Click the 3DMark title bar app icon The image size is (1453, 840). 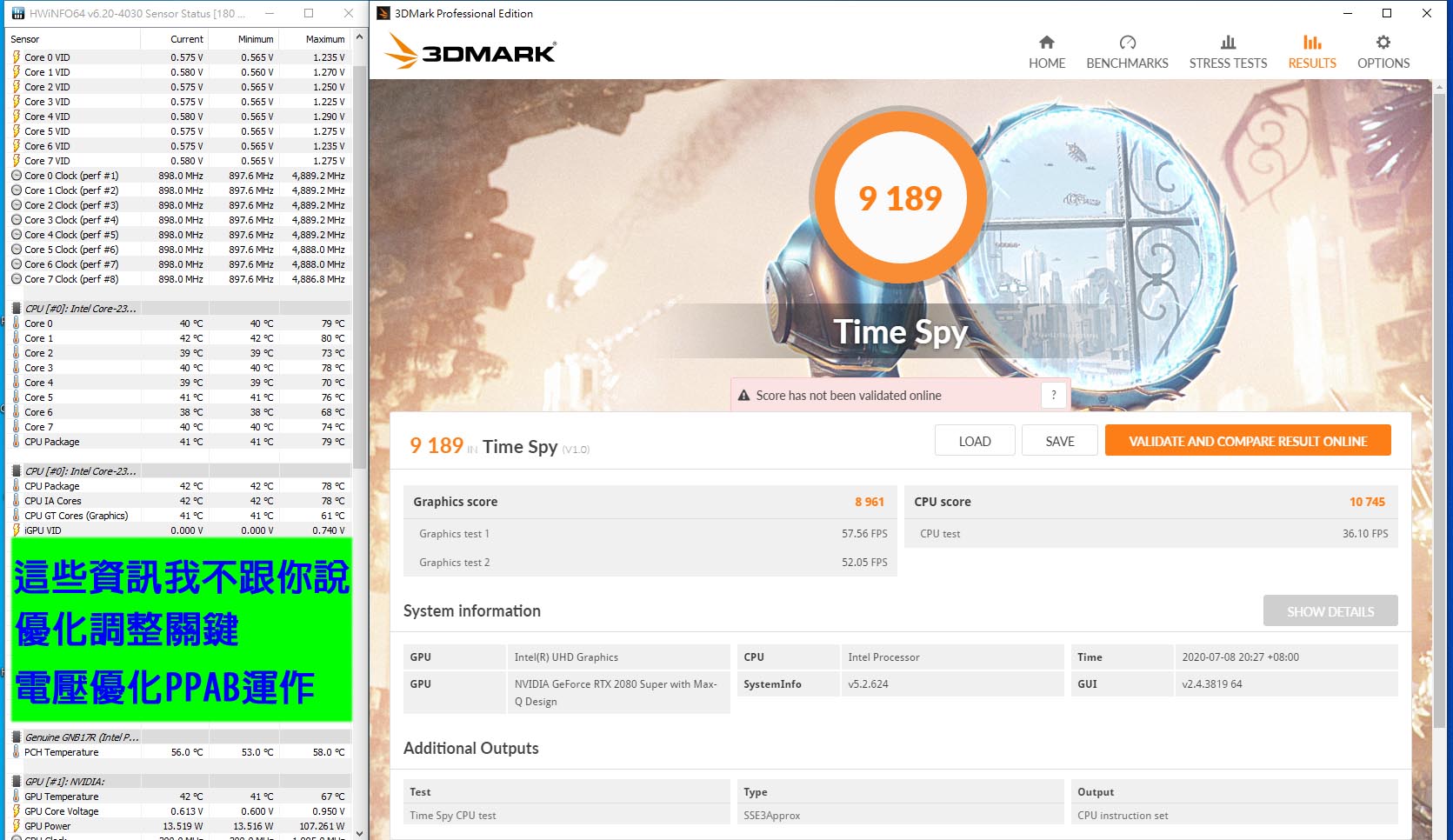pos(383,13)
